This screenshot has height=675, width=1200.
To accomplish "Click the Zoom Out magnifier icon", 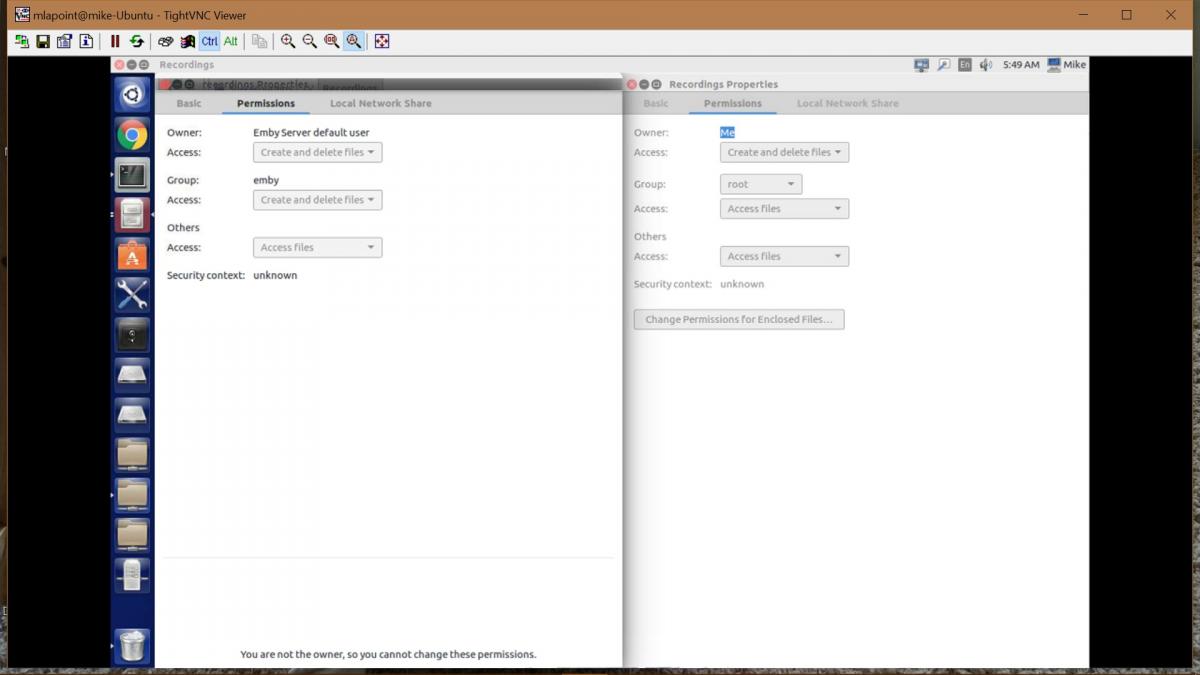I will pos(310,41).
